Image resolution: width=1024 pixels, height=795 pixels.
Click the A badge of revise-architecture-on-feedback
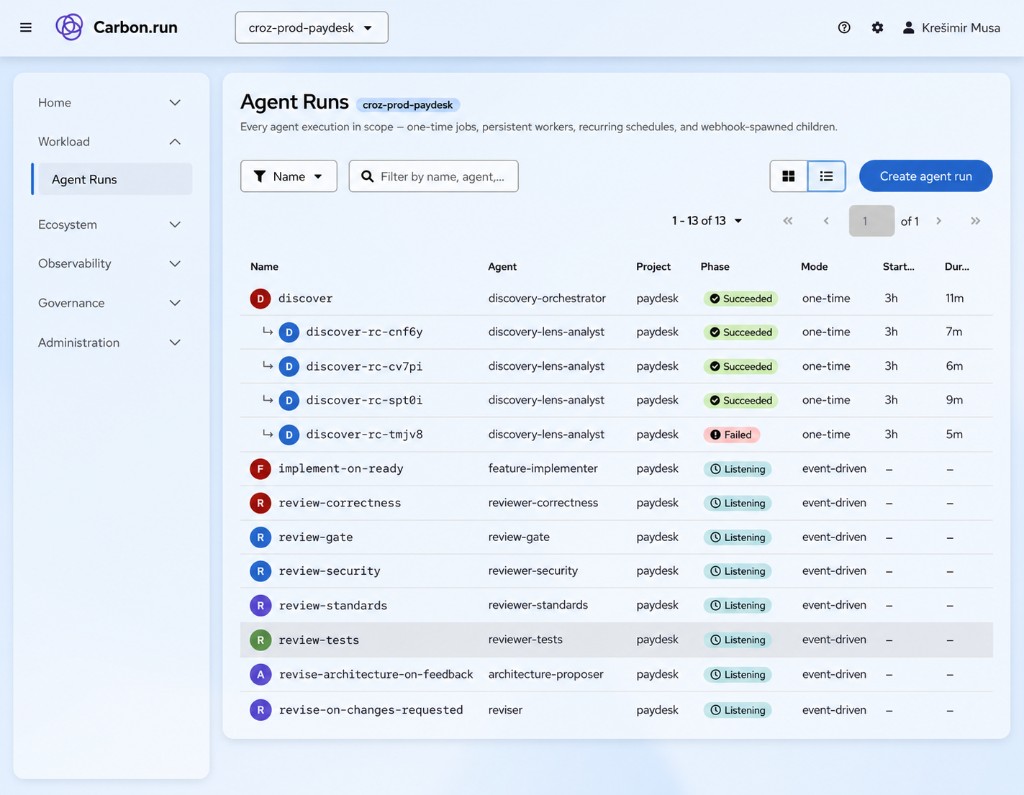pos(261,674)
